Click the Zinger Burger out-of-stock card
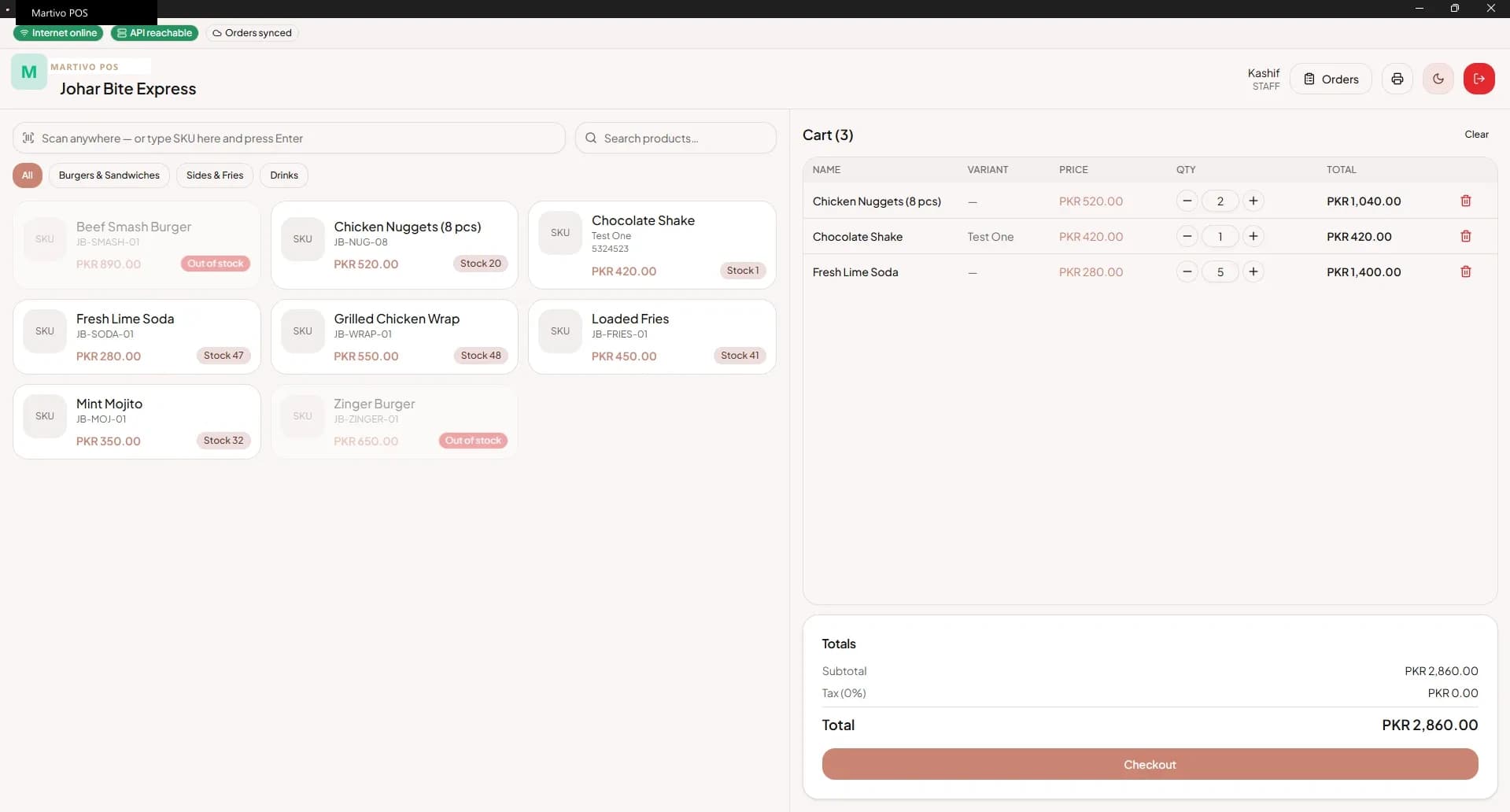 click(394, 422)
